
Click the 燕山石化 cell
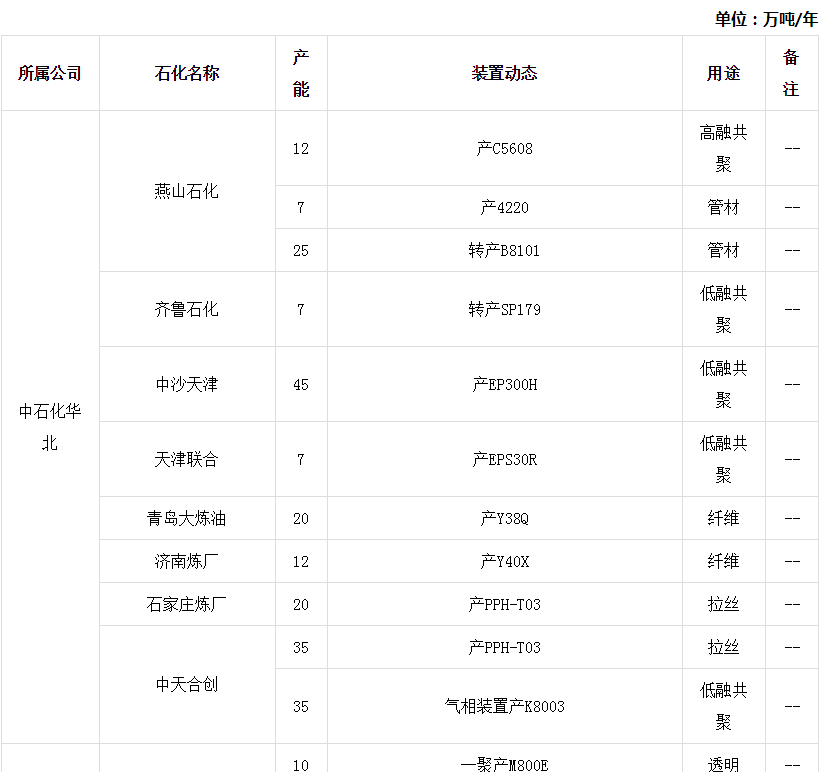tap(187, 191)
